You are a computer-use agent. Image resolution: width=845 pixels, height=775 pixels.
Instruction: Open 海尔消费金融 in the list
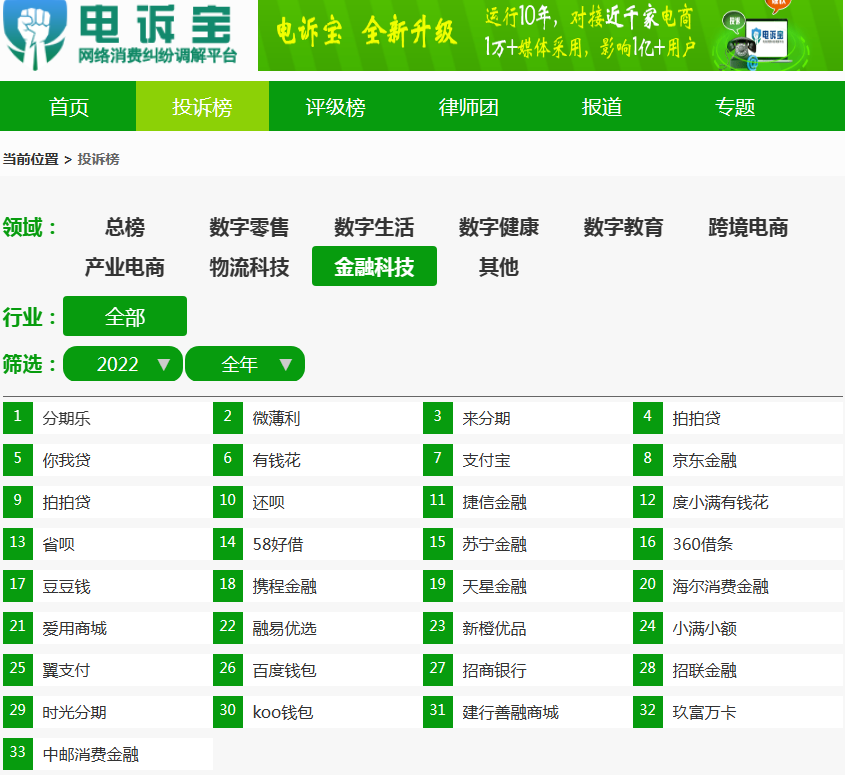[x=738, y=586]
